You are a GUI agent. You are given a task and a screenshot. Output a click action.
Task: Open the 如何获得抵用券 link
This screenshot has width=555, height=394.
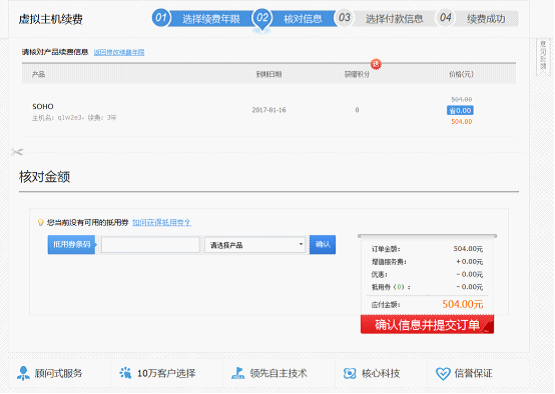(161, 222)
